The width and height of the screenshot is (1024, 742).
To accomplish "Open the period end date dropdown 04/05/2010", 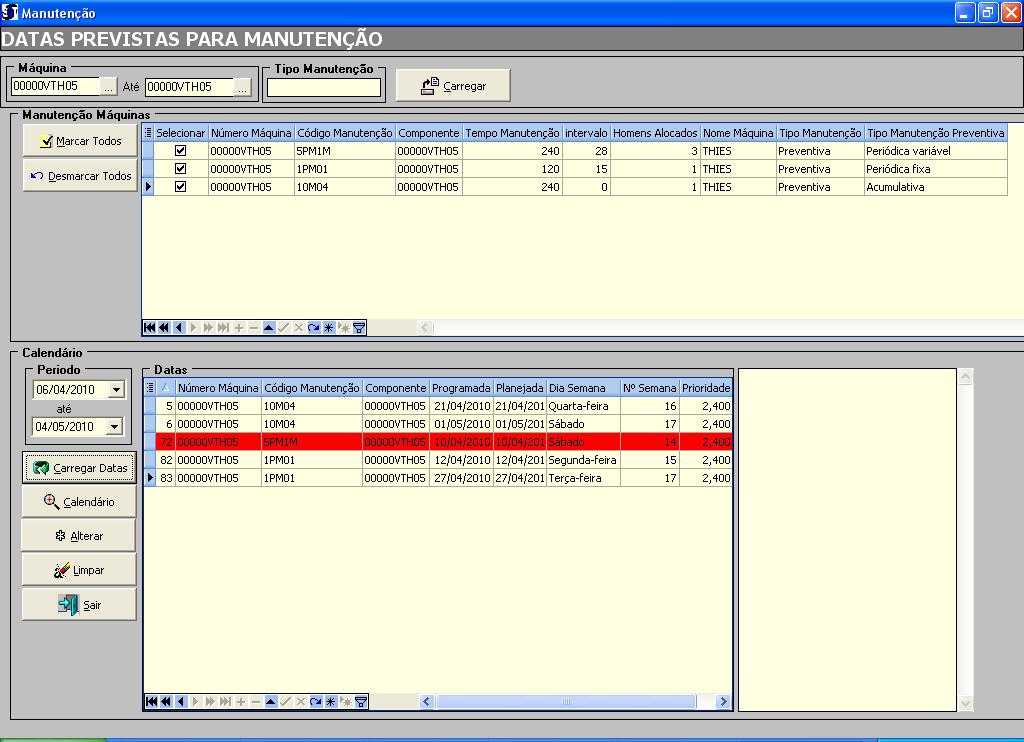I will click(x=116, y=427).
